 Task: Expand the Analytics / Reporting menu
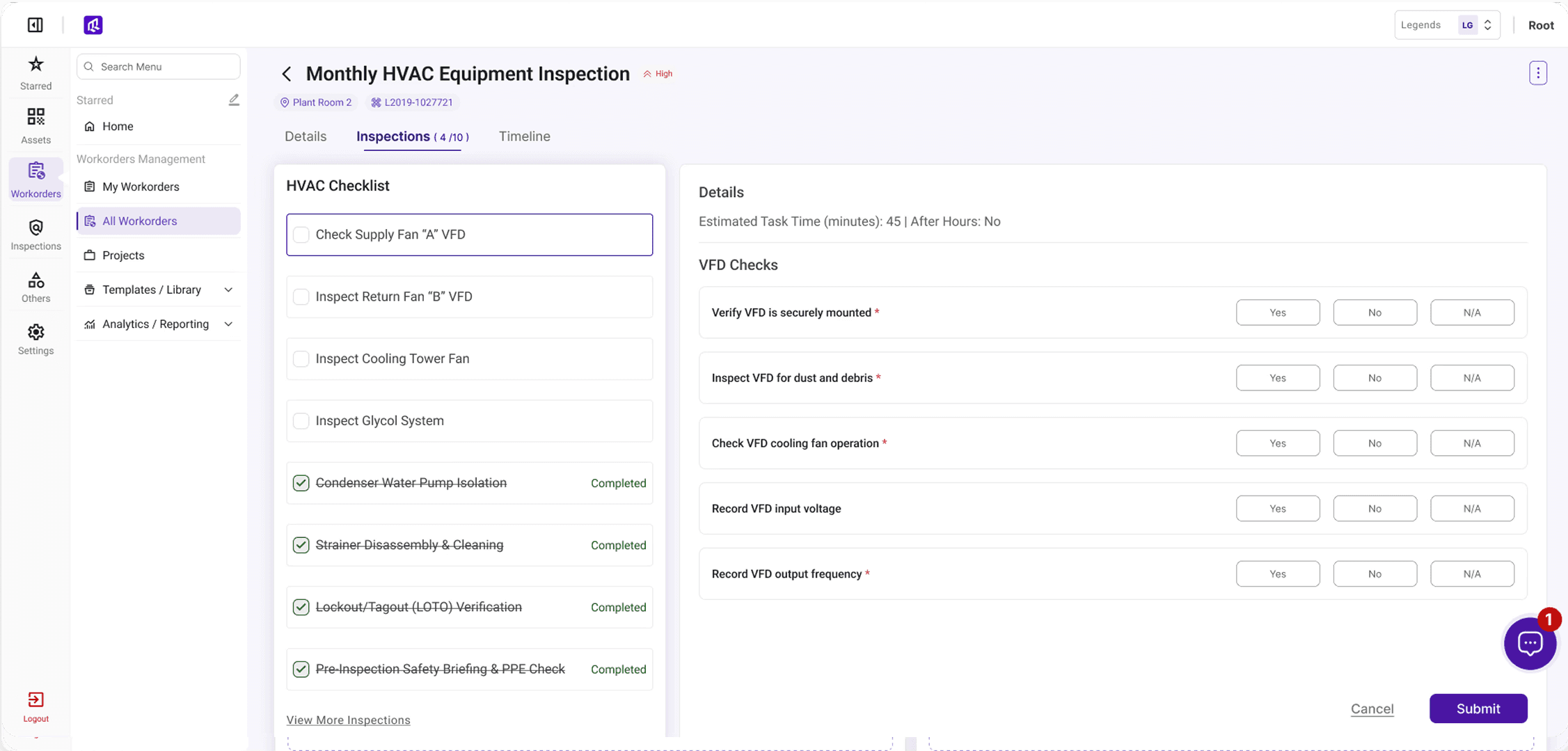pyautogui.click(x=159, y=324)
